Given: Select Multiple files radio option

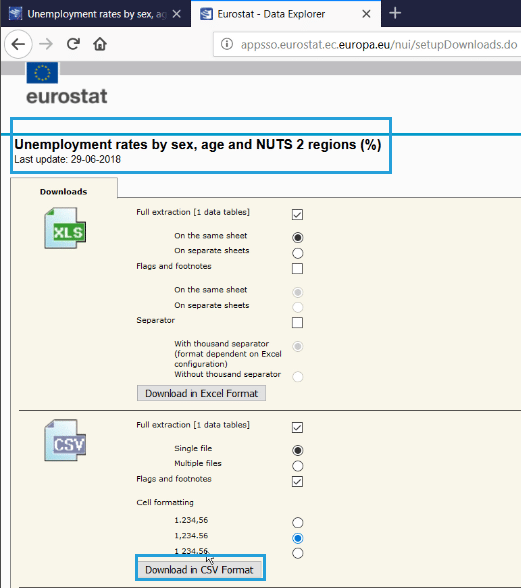Looking at the screenshot, I should coord(297,466).
